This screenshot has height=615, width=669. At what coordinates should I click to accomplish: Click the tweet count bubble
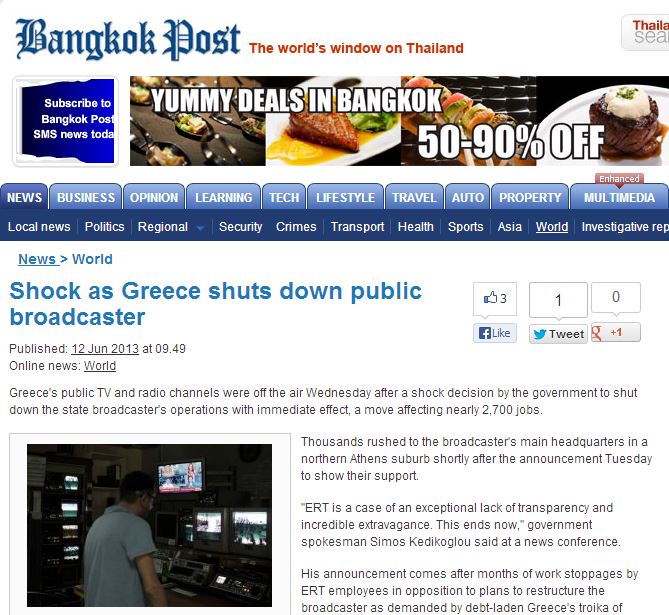click(x=558, y=300)
